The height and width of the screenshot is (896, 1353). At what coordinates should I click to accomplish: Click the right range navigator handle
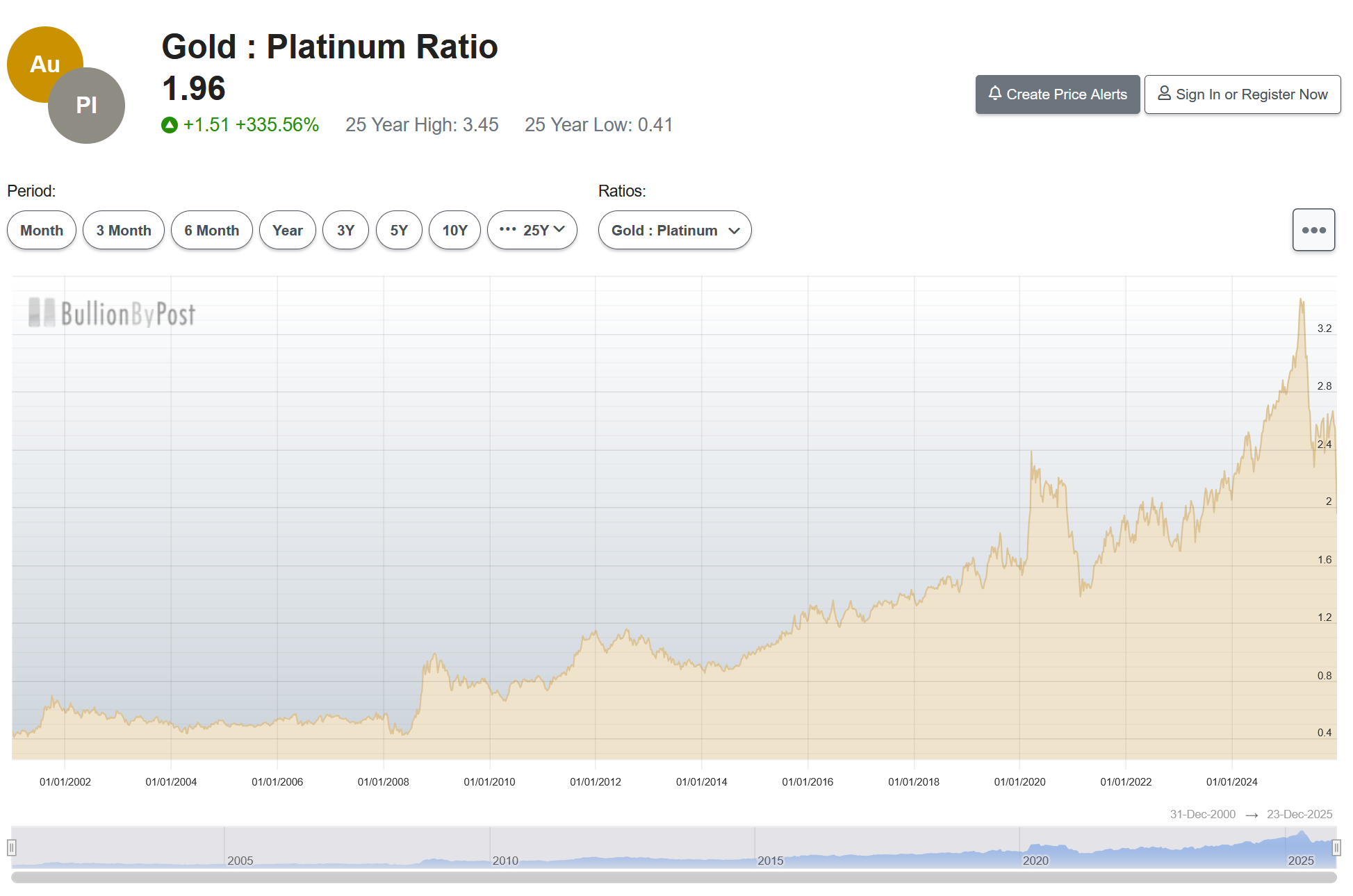point(1336,847)
